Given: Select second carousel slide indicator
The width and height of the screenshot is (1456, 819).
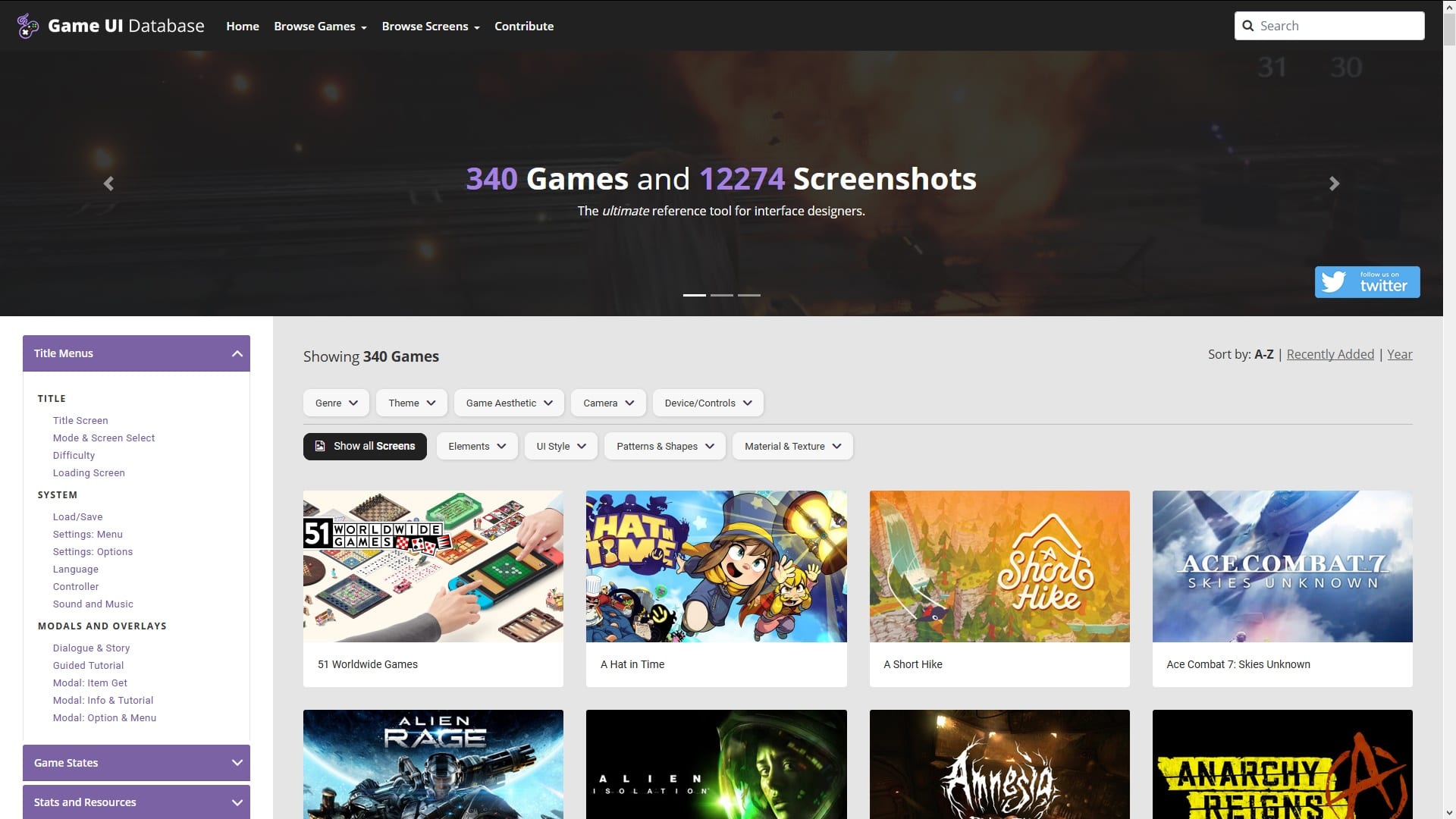Looking at the screenshot, I should tap(721, 295).
